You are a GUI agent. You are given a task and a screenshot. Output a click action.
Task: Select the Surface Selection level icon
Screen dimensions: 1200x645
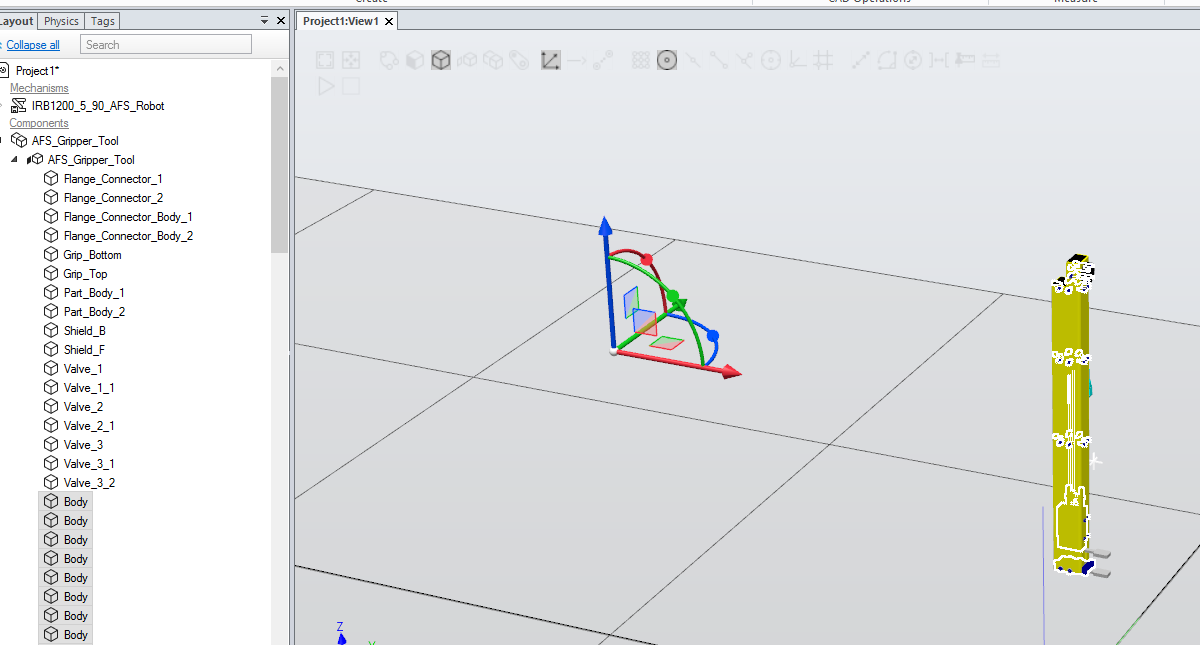[414, 61]
